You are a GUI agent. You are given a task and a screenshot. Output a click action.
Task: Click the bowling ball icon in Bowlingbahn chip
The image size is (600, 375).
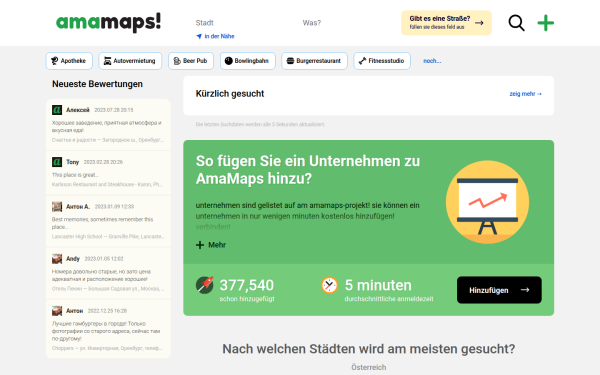pos(229,61)
